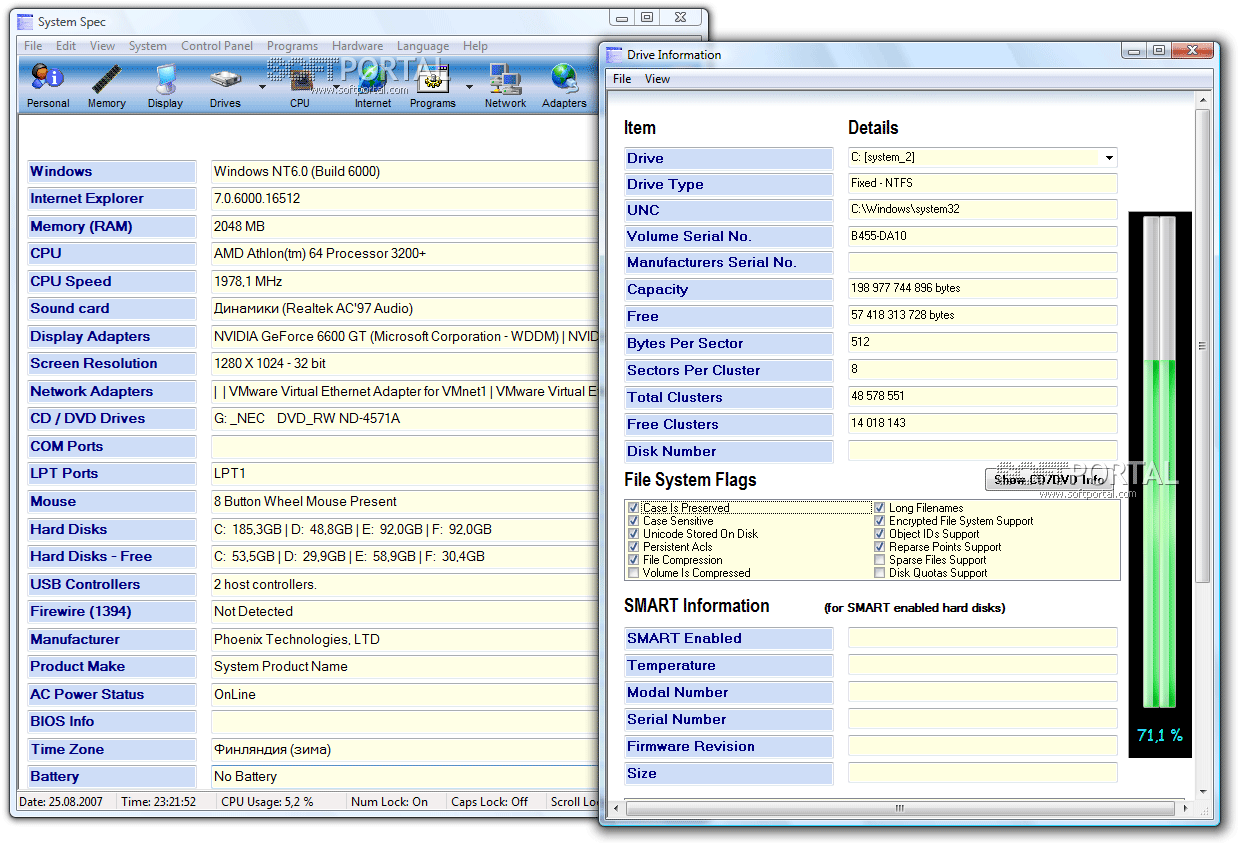Viewport: 1238px width, 843px height.
Task: Click the System Spec title bar icon
Action: [x=27, y=21]
